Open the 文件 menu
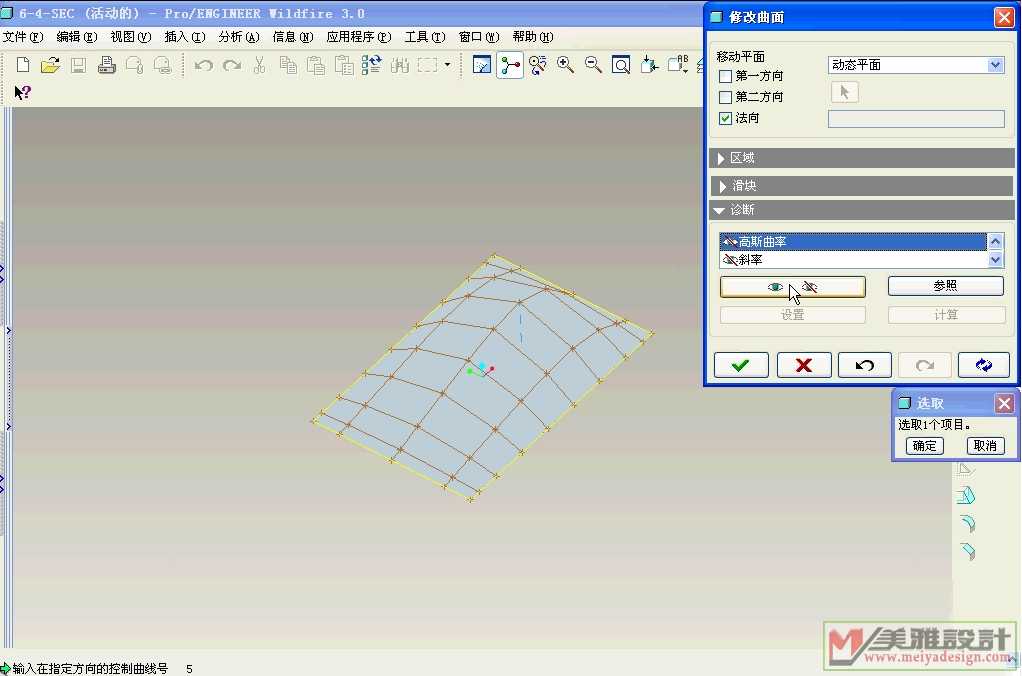The image size is (1022, 676). pos(23,37)
